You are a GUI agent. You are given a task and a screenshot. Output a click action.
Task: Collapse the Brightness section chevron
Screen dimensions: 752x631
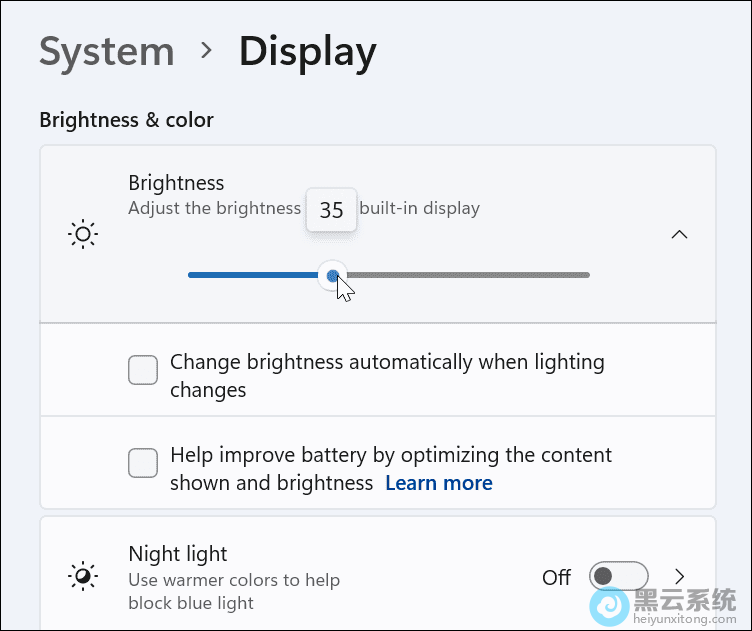click(x=679, y=235)
